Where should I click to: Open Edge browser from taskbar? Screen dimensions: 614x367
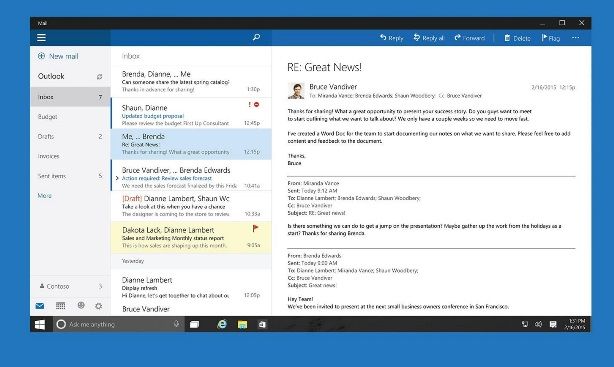(x=222, y=324)
